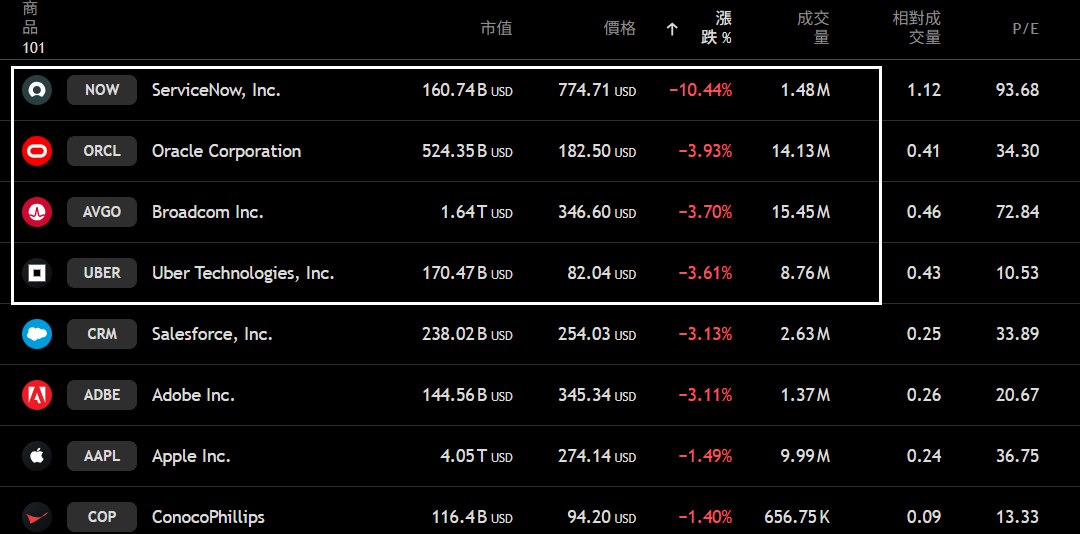Open the Oracle Corporation name link
The image size is (1080, 534).
(x=226, y=151)
